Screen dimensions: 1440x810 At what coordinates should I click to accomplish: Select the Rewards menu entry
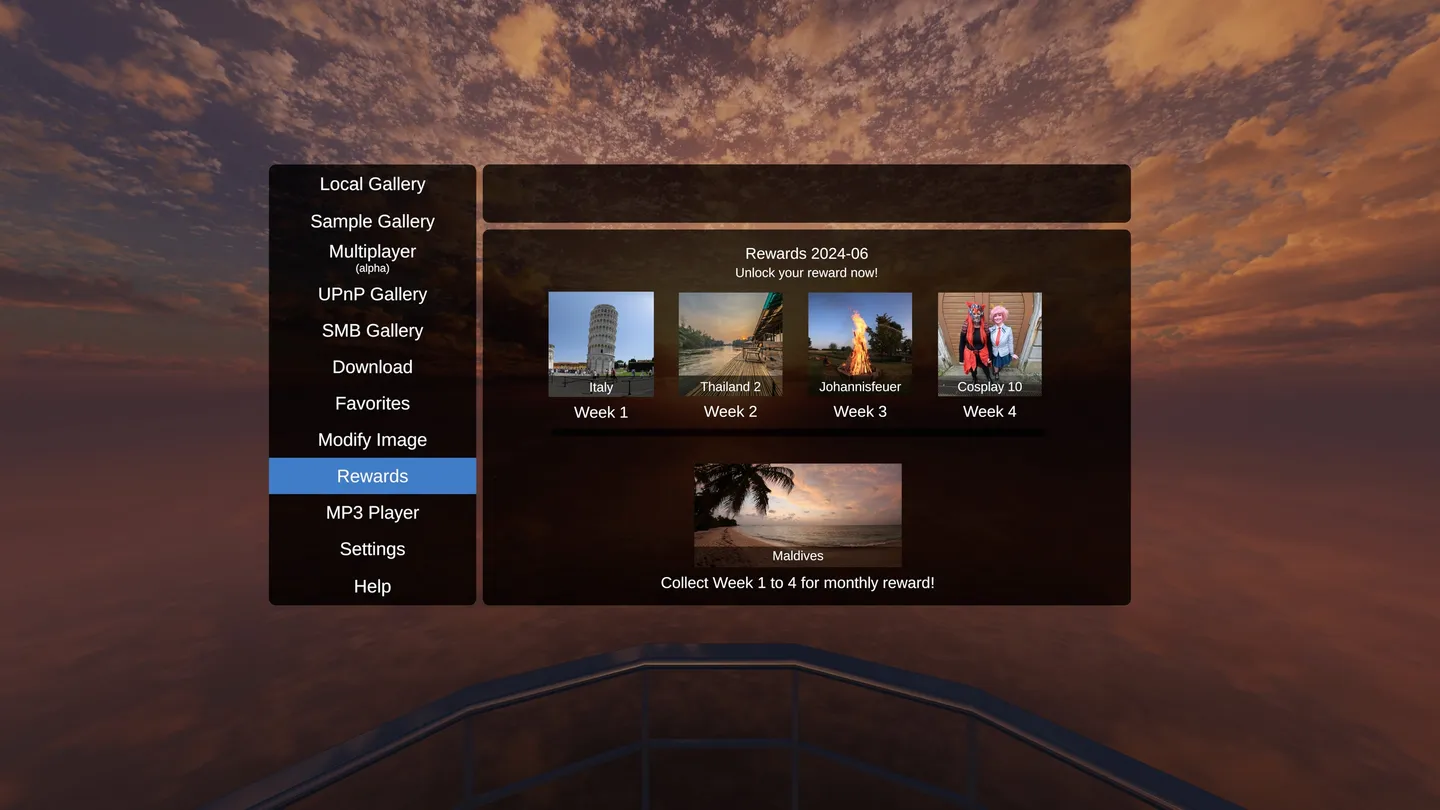click(x=372, y=475)
